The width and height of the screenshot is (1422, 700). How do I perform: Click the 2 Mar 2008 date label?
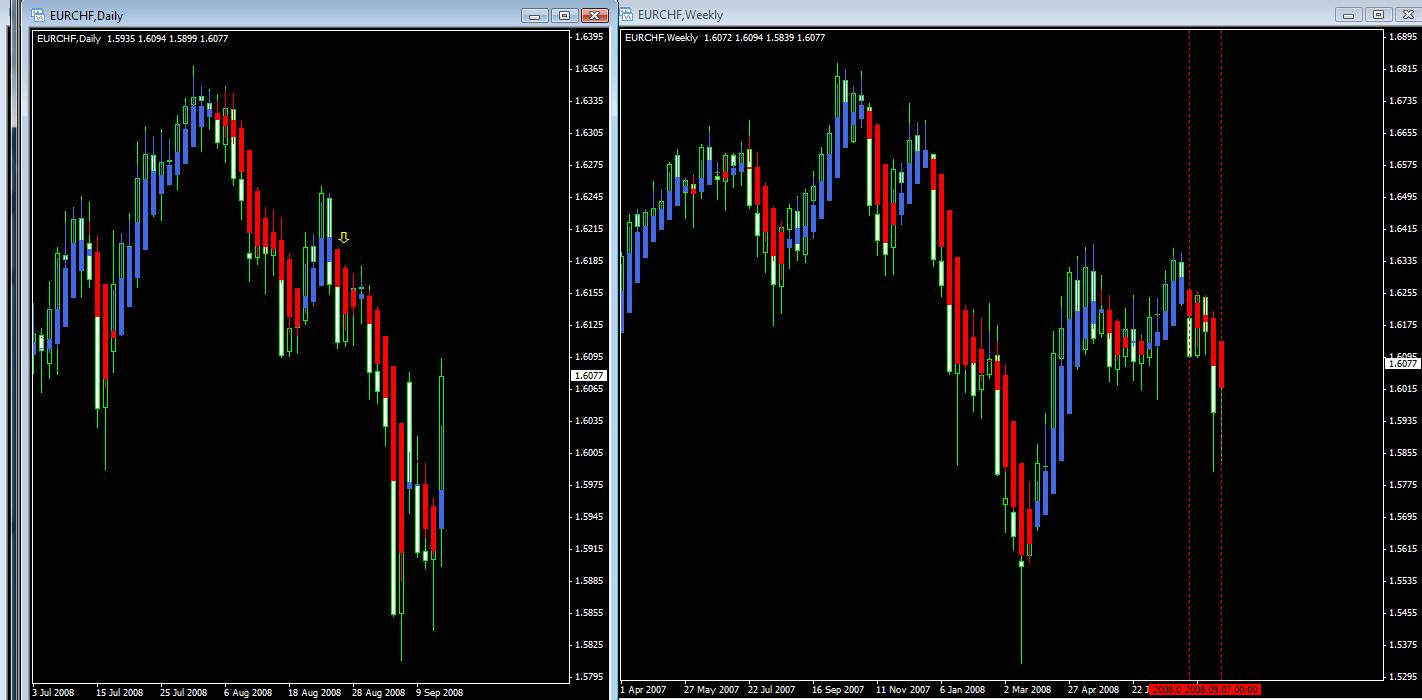click(1029, 690)
